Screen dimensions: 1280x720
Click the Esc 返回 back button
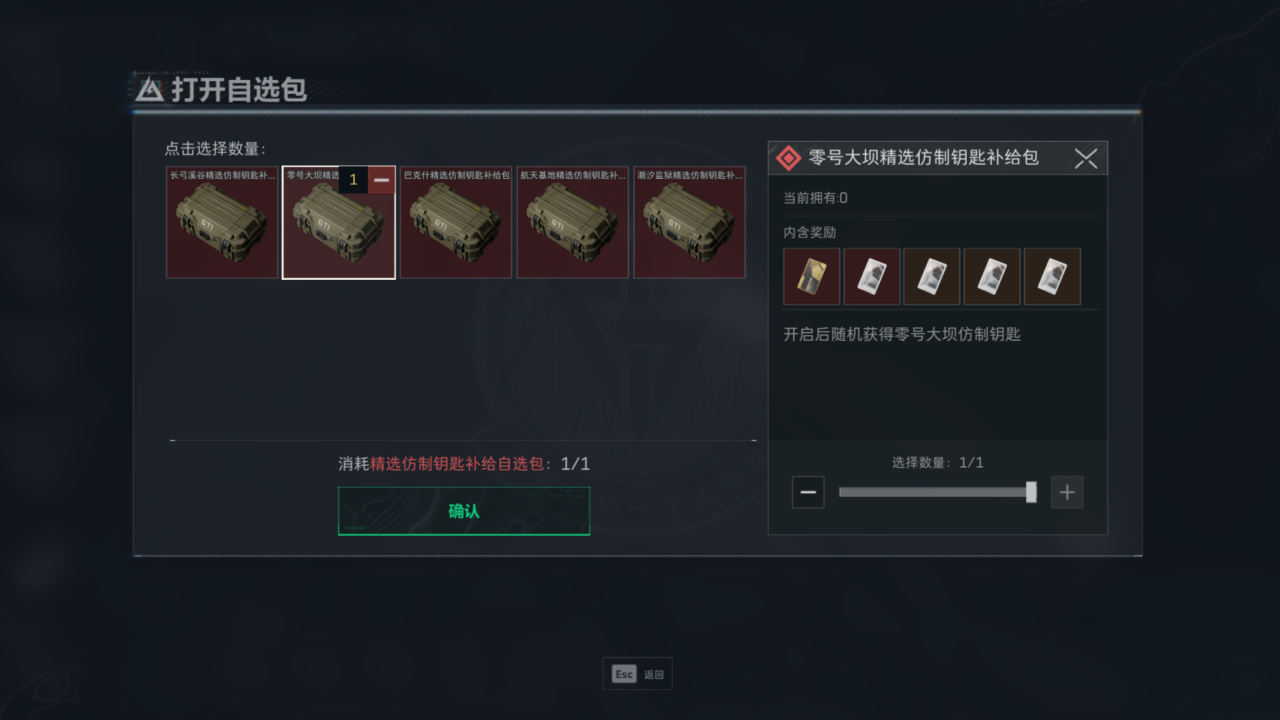[638, 674]
